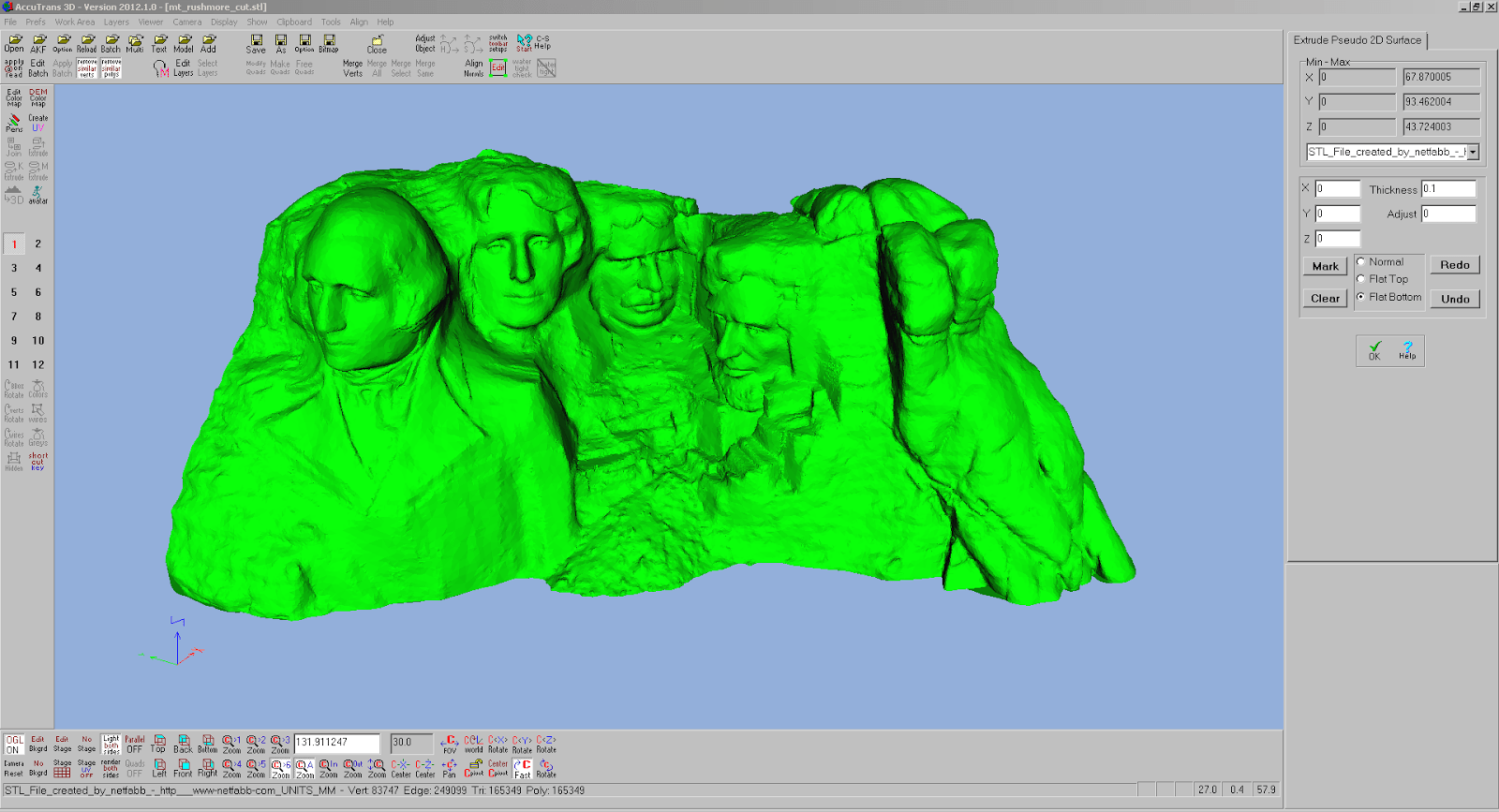Screen dimensions: 1499x812
Task: Click the Zoom Out icon
Action: click(x=353, y=769)
